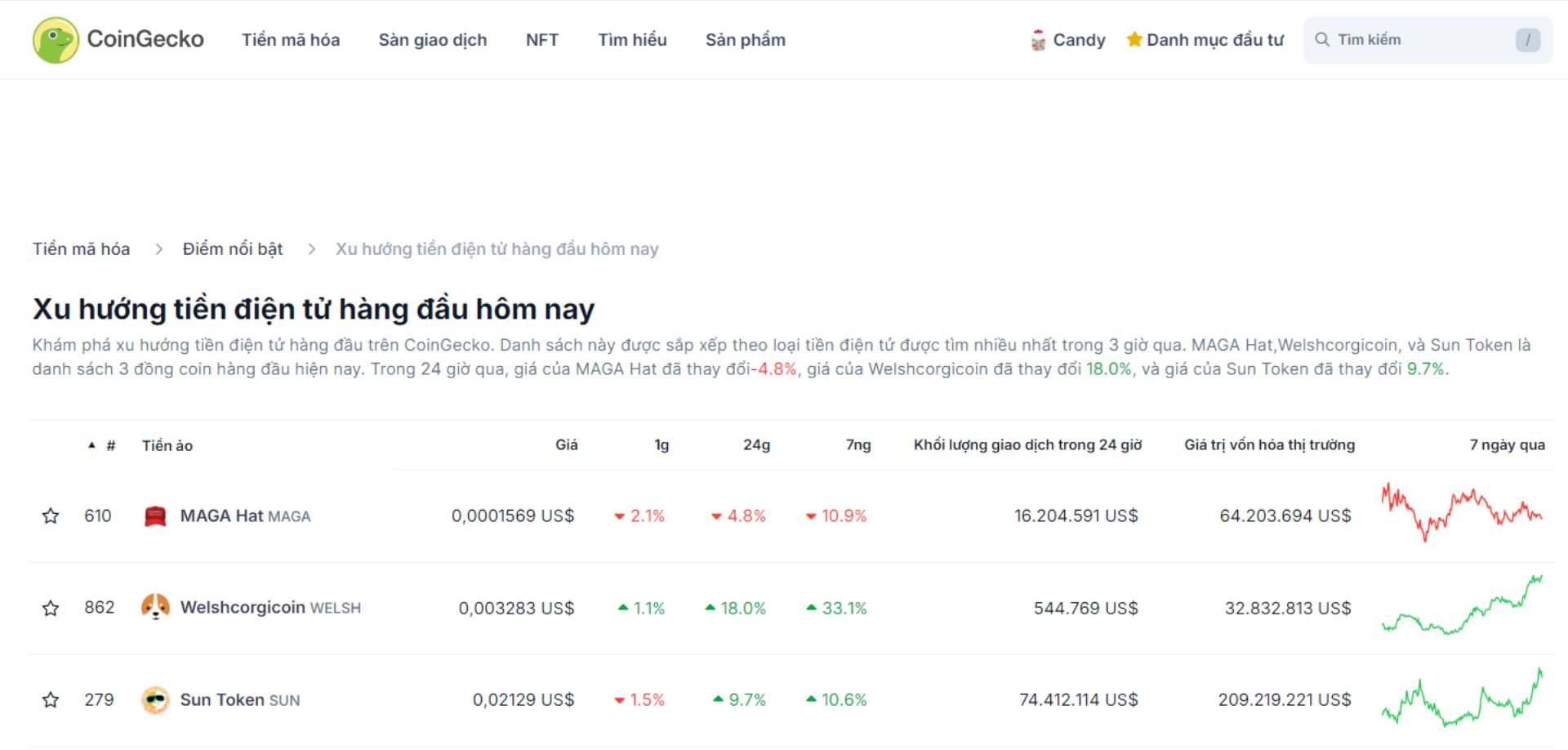Select the Welshcorgicoin dog icon

click(156, 608)
